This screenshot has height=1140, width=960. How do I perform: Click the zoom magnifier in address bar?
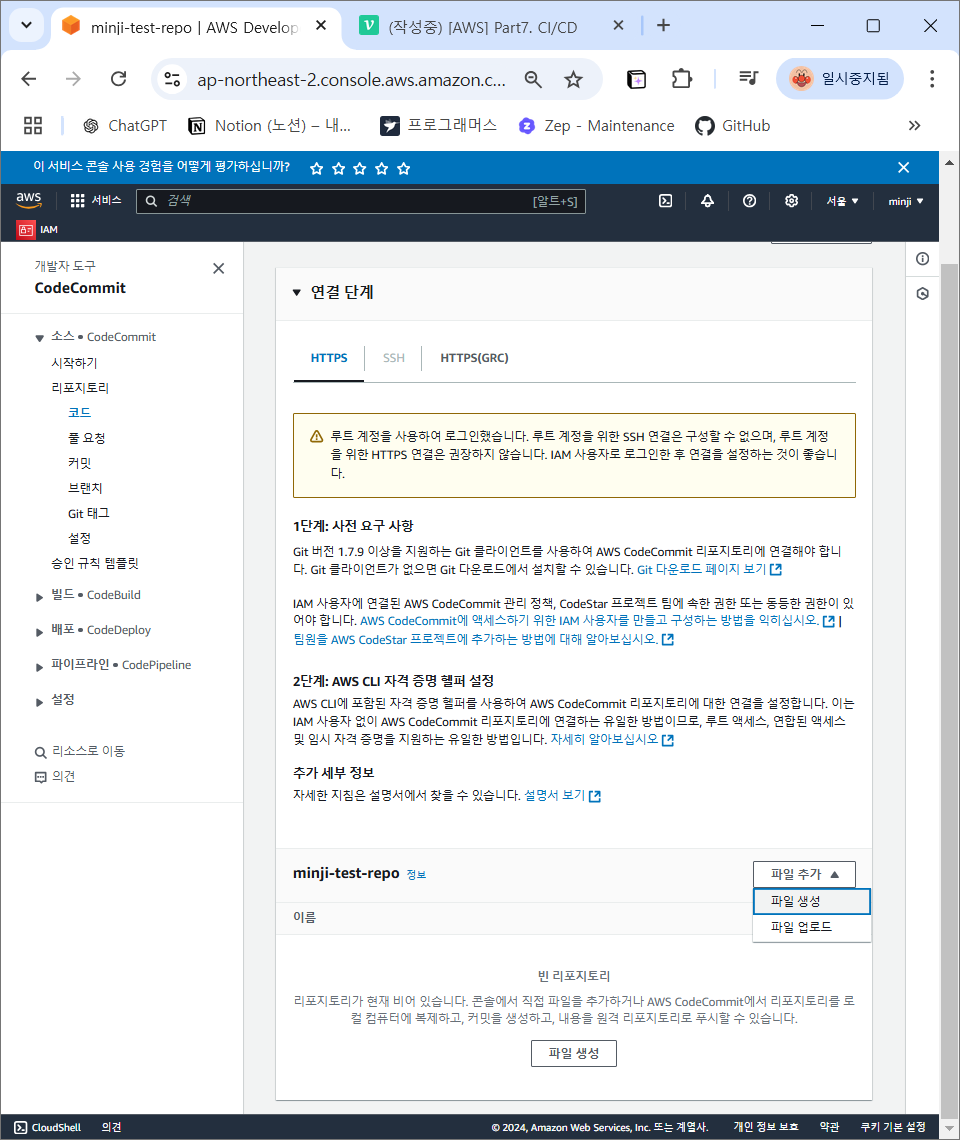tap(533, 79)
